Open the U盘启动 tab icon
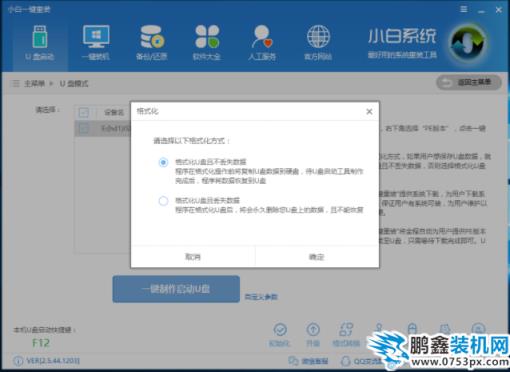510x372 pixels. [40, 37]
